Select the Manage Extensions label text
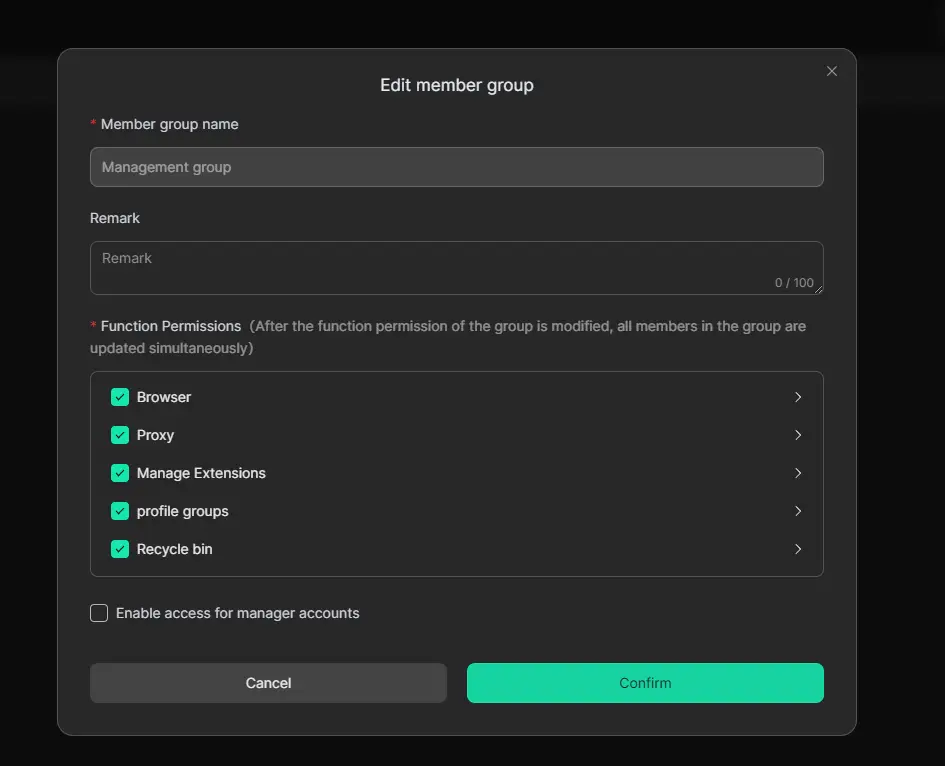The width and height of the screenshot is (945, 766). point(201,473)
